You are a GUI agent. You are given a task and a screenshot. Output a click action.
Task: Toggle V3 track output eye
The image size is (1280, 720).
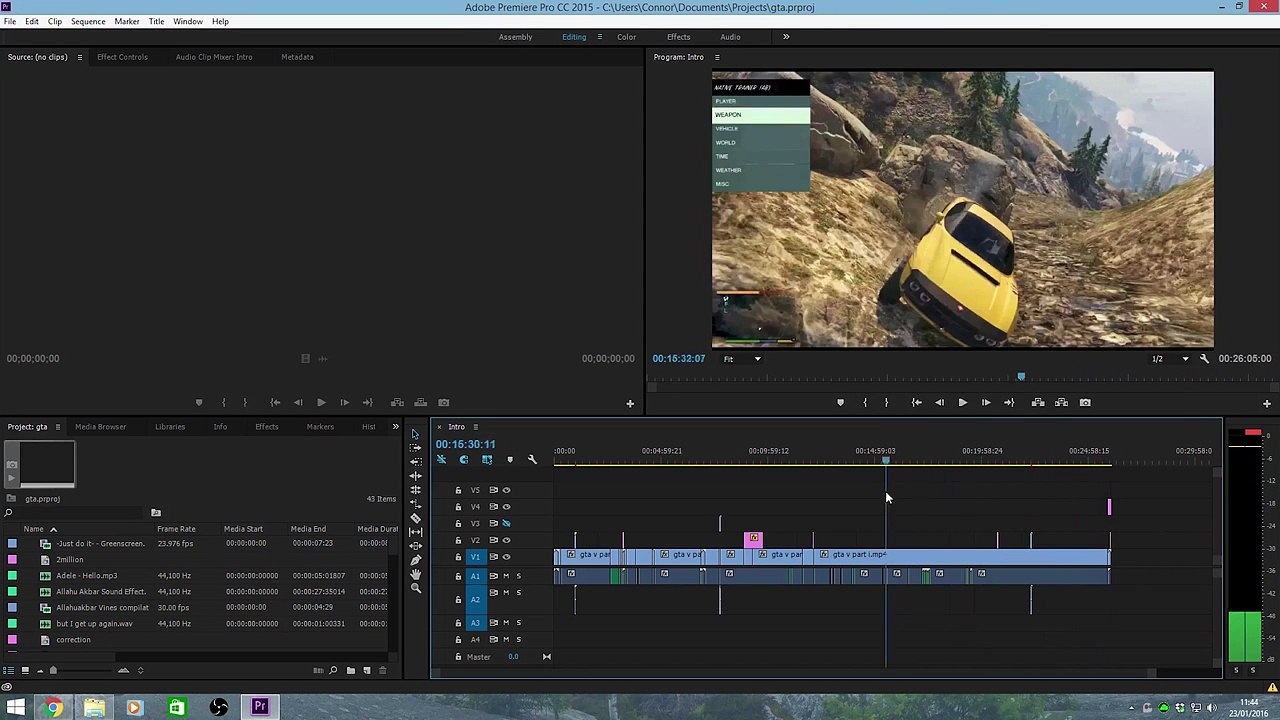click(x=506, y=523)
